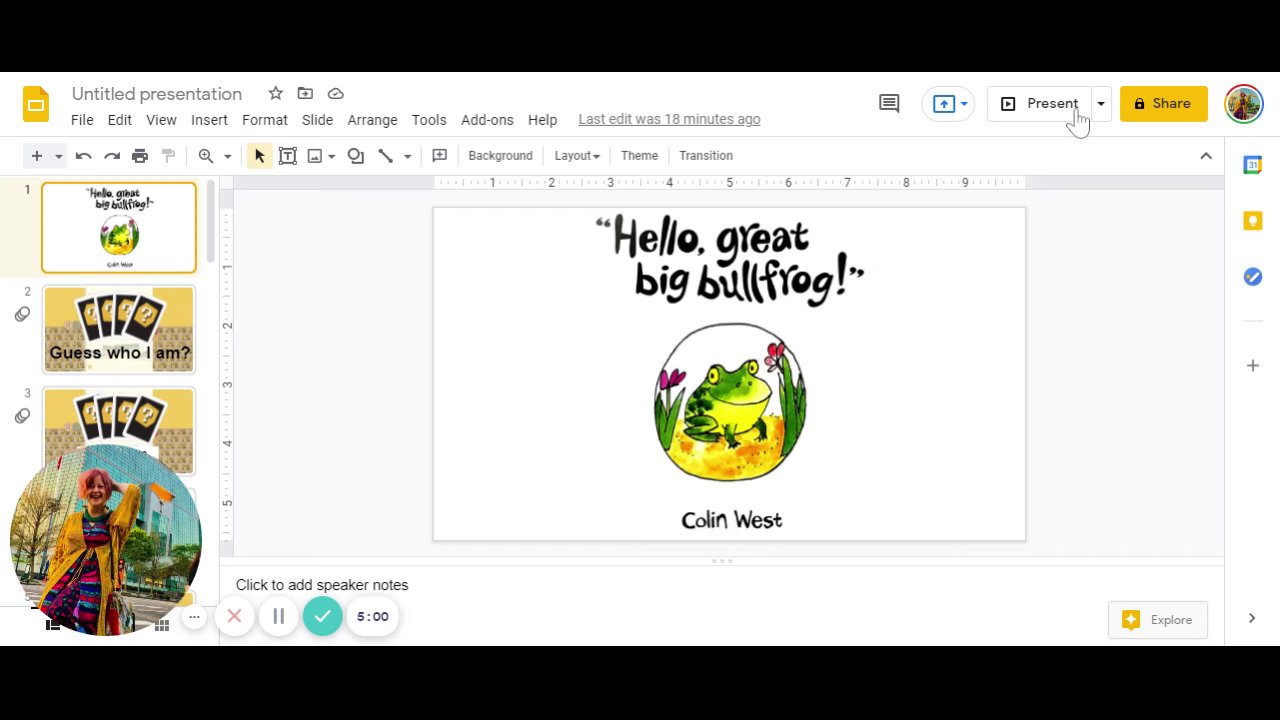This screenshot has height=720, width=1280.
Task: Hide the side panel chevron
Action: pyautogui.click(x=1252, y=618)
